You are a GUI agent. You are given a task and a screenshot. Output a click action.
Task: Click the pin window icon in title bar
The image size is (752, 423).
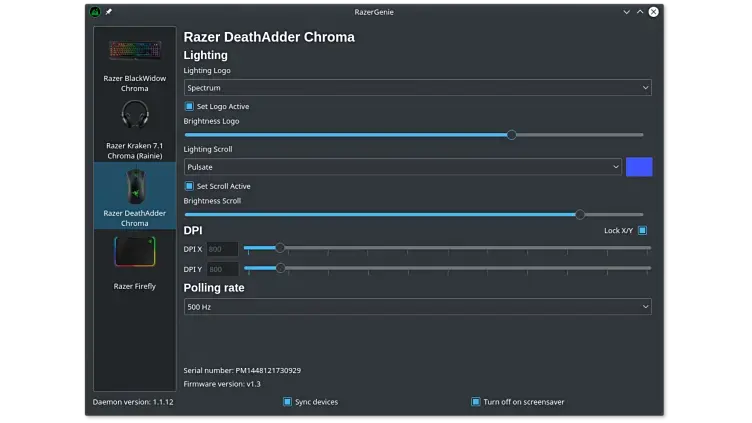109,12
